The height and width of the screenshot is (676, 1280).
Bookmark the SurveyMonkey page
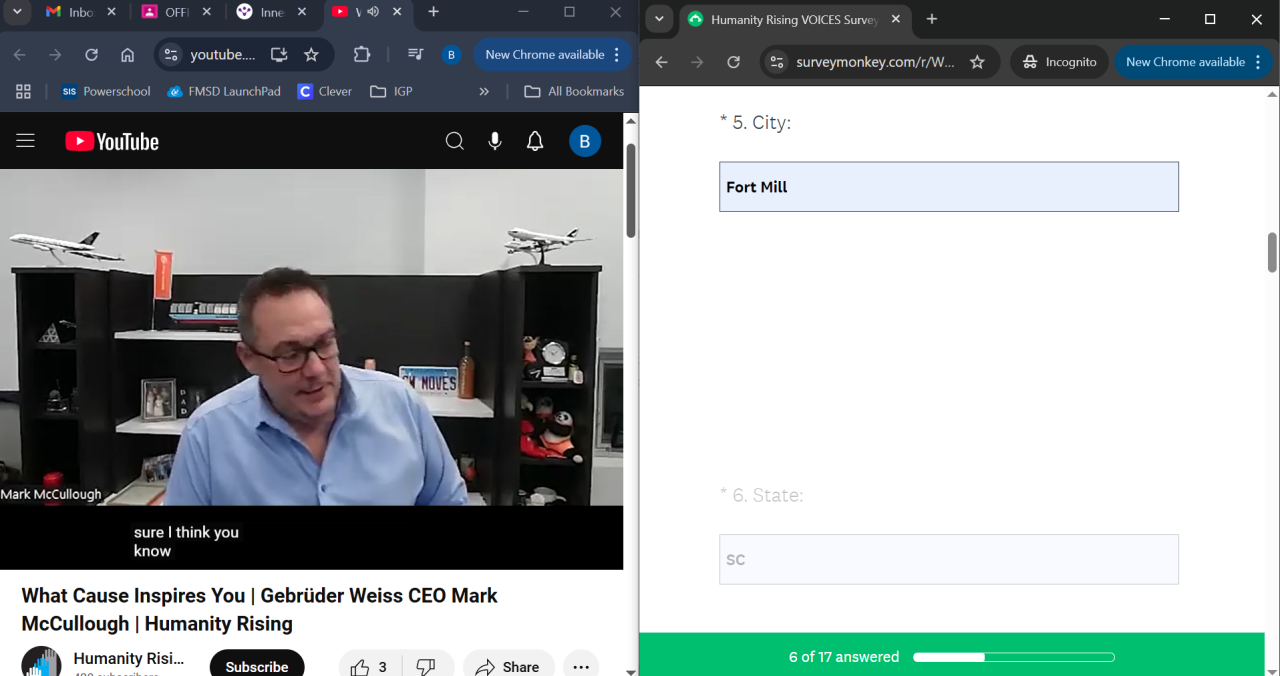point(977,62)
